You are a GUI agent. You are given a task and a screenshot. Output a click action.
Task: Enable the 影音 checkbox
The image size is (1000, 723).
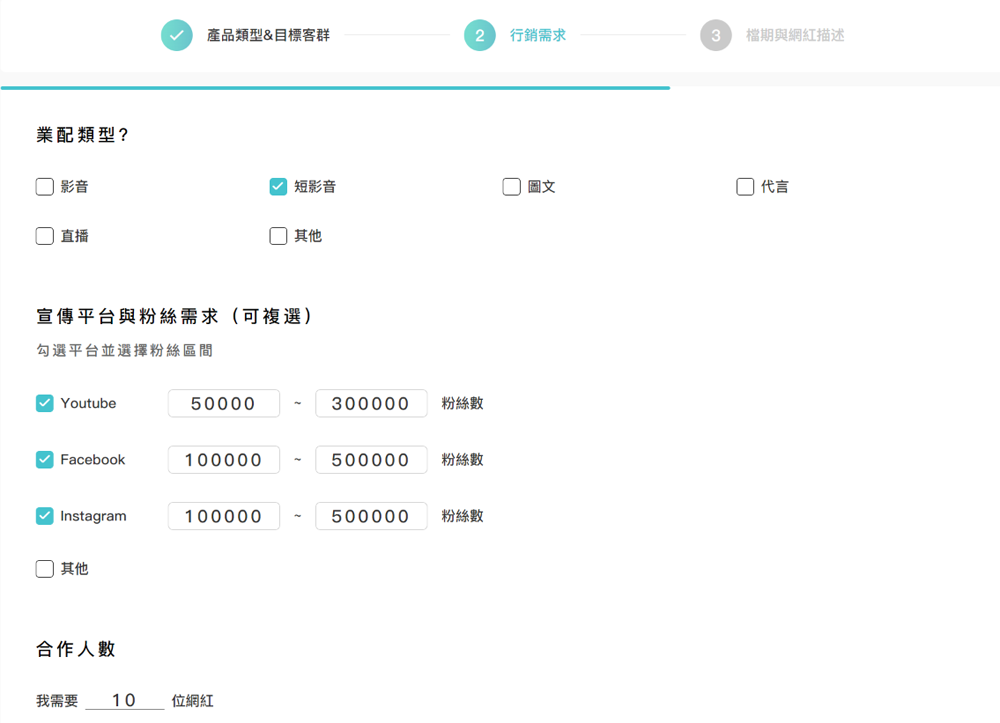44,186
